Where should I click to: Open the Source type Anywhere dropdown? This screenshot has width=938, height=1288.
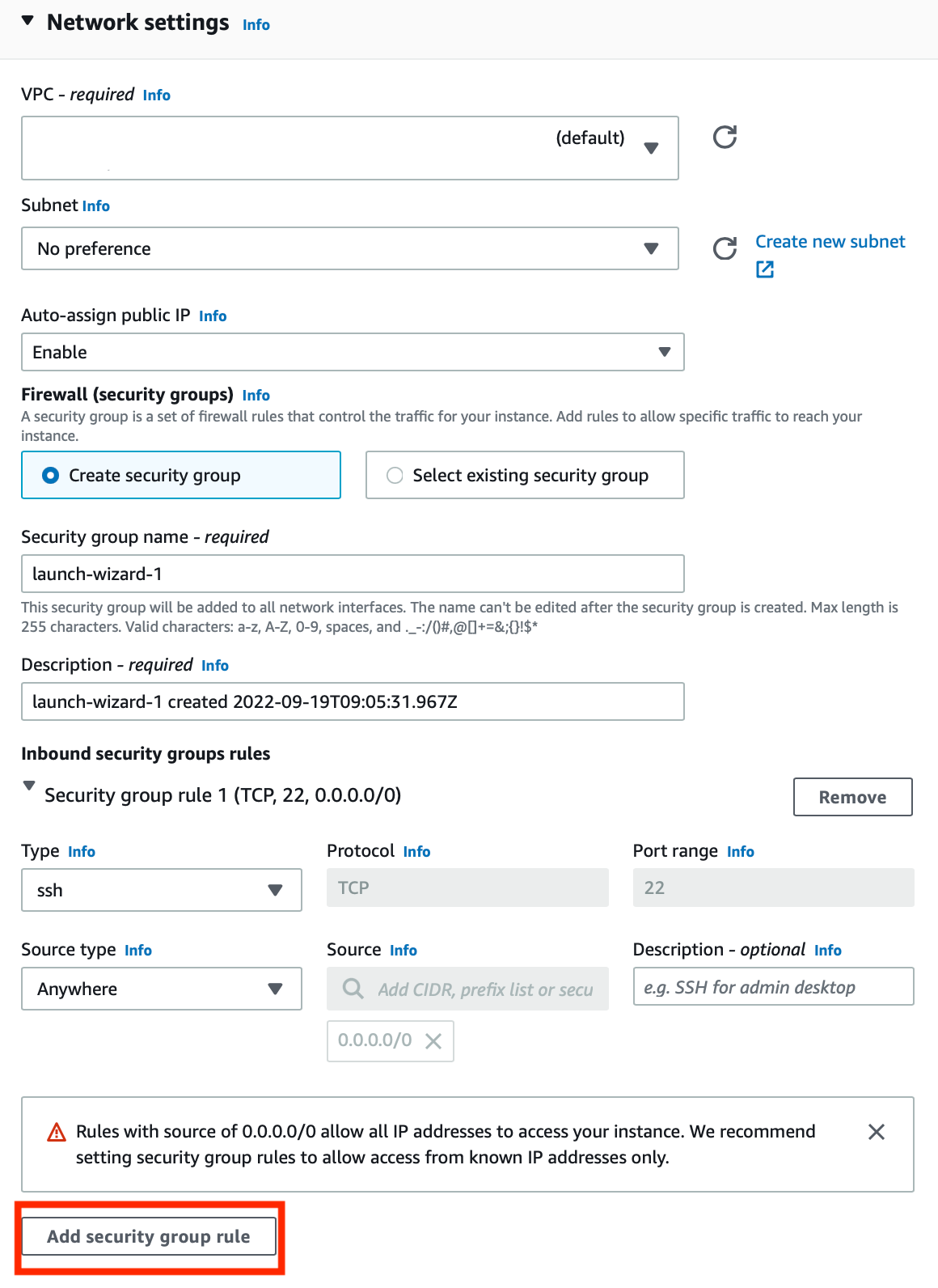click(x=162, y=989)
